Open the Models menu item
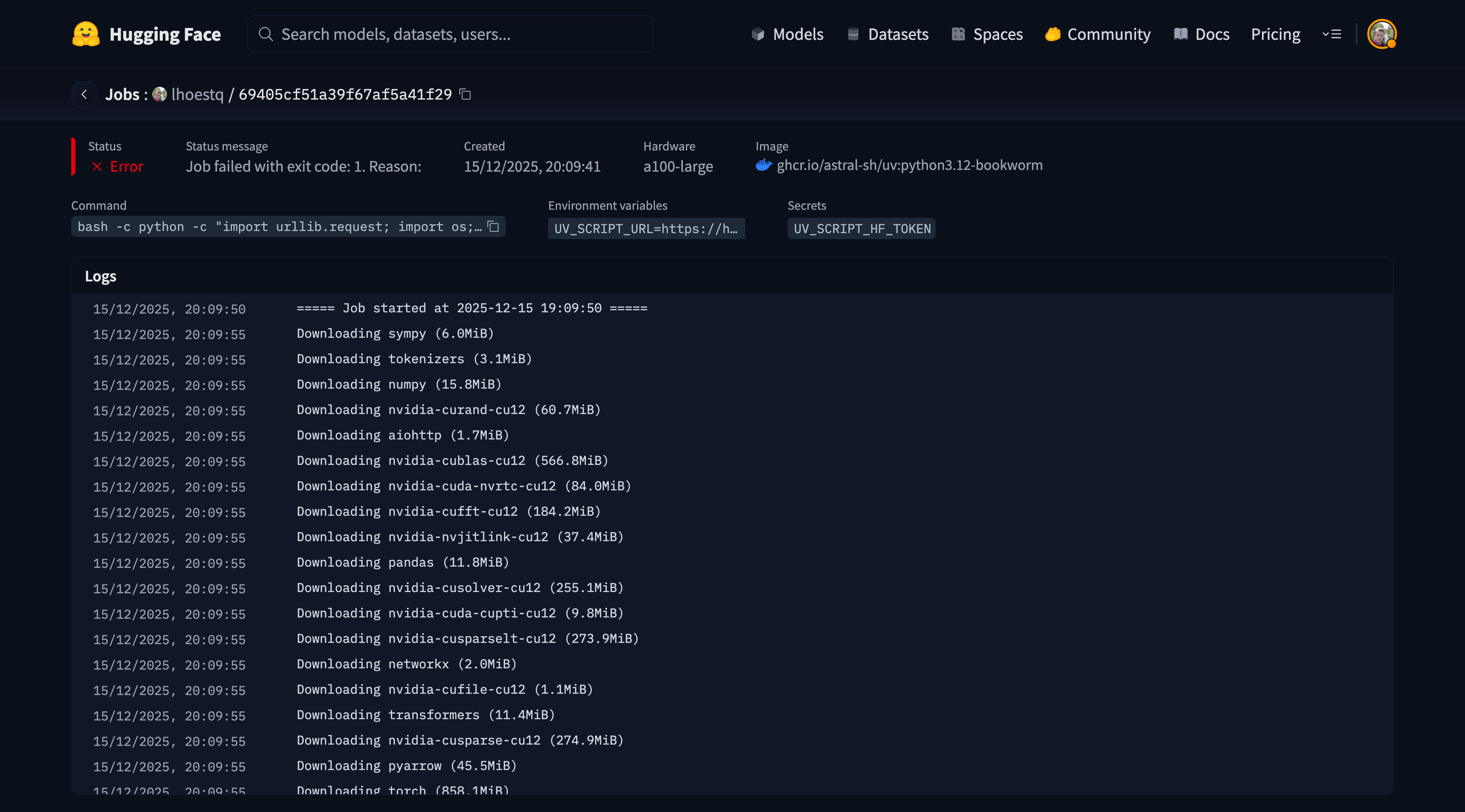This screenshot has height=812, width=1465. (x=787, y=34)
